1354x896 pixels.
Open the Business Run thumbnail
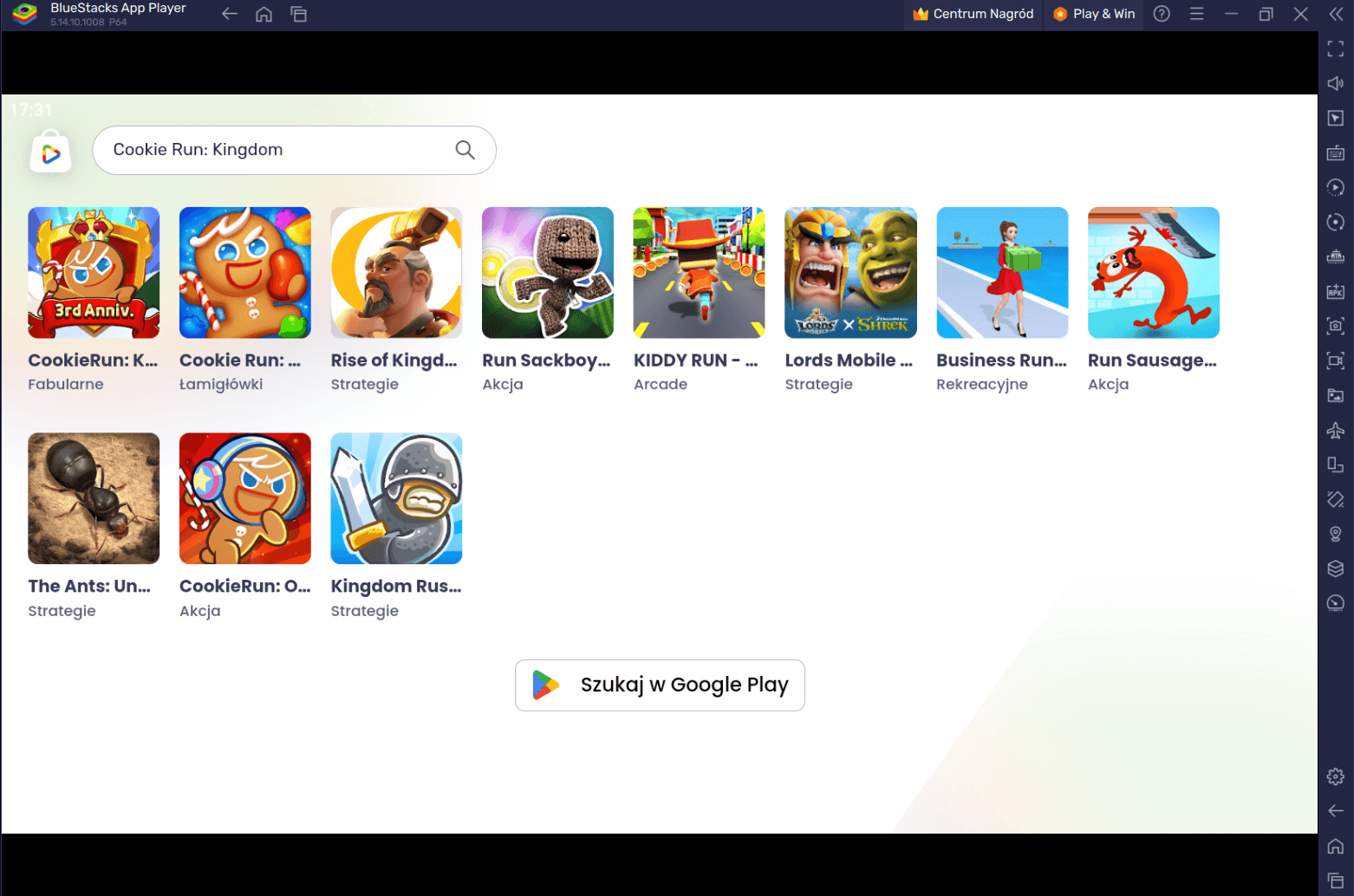[1002, 272]
